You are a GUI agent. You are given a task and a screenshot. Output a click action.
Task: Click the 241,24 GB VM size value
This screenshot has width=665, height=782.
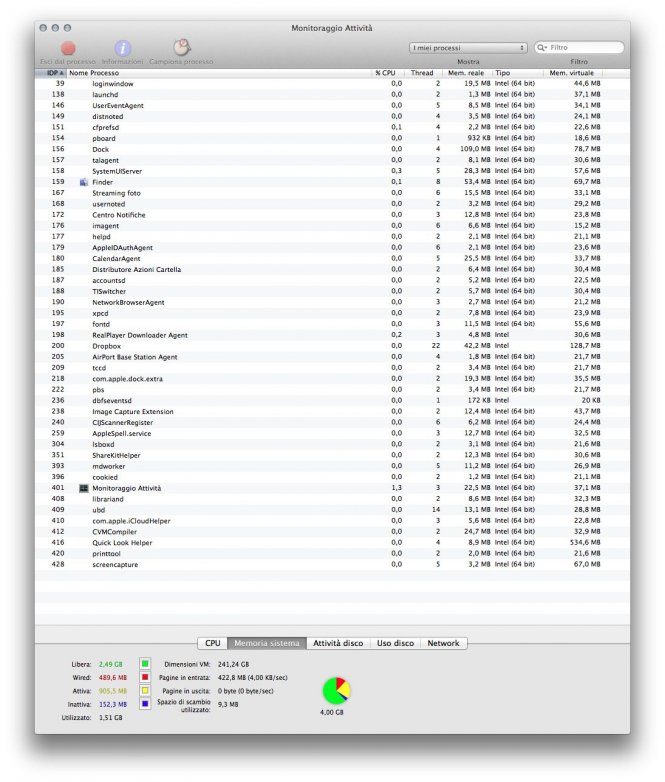tap(233, 665)
